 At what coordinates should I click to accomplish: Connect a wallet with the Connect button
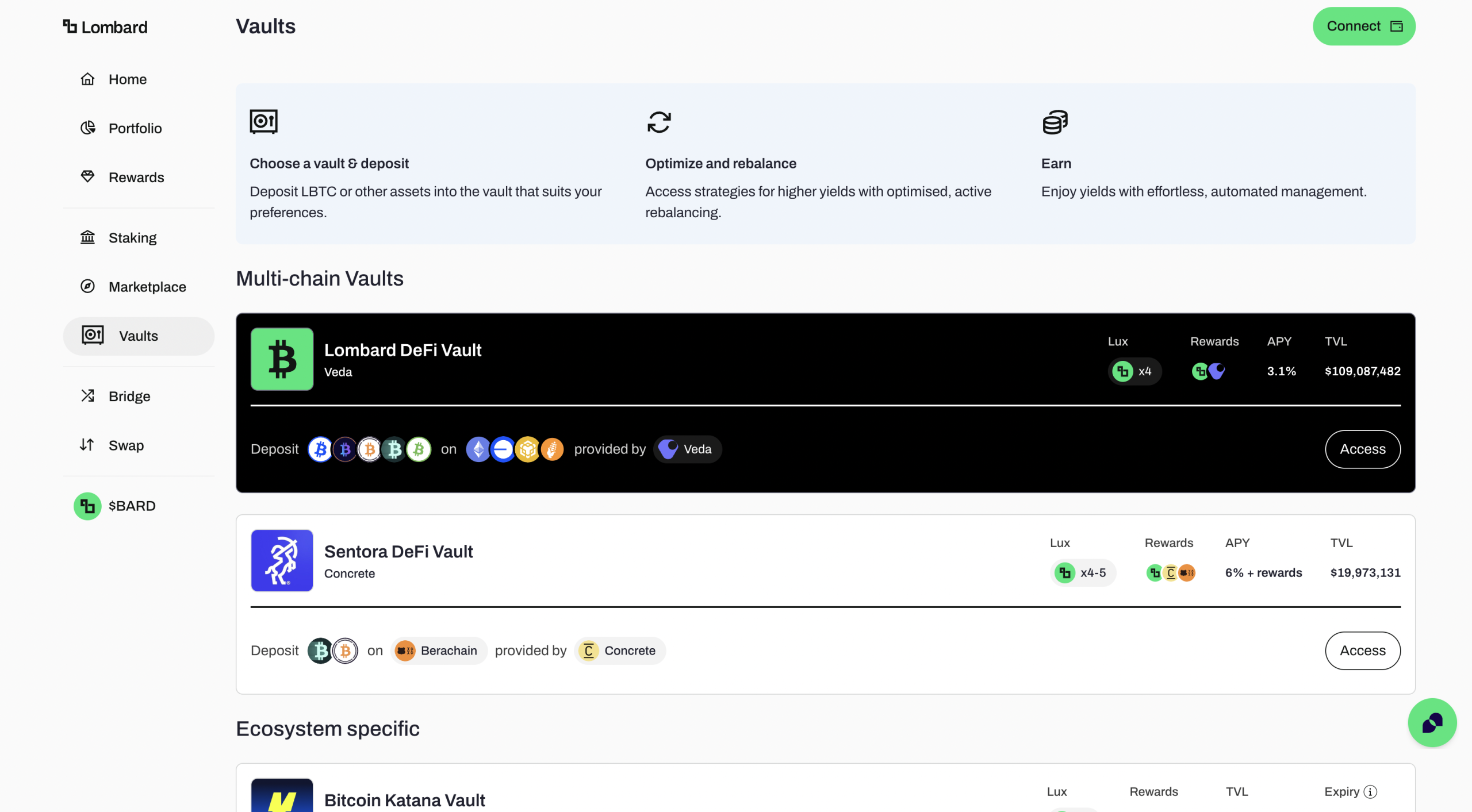[x=1364, y=26]
